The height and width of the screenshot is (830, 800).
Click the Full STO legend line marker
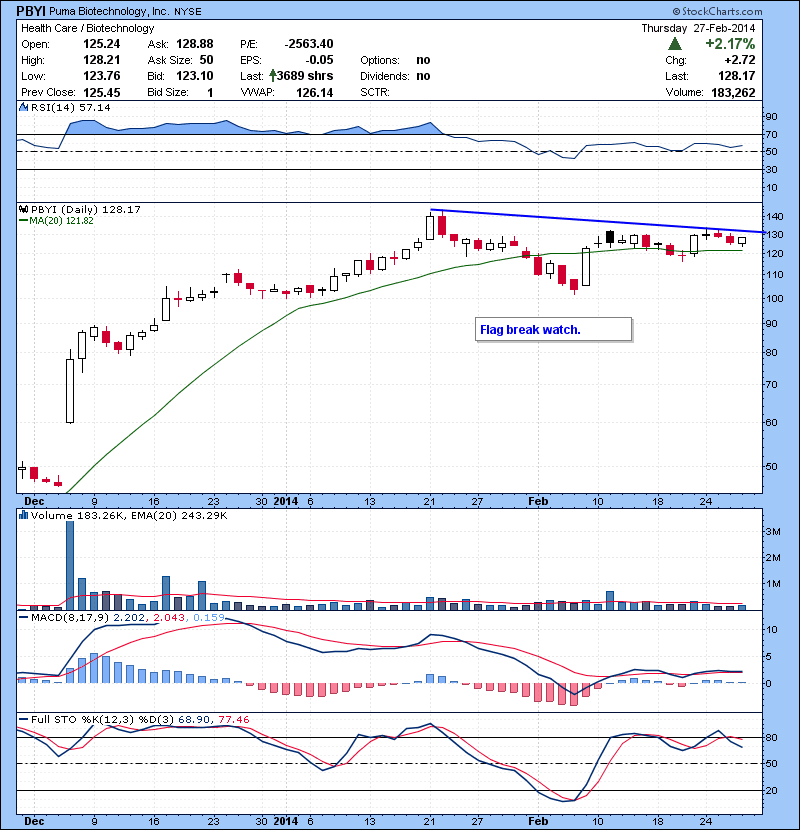coord(23,719)
